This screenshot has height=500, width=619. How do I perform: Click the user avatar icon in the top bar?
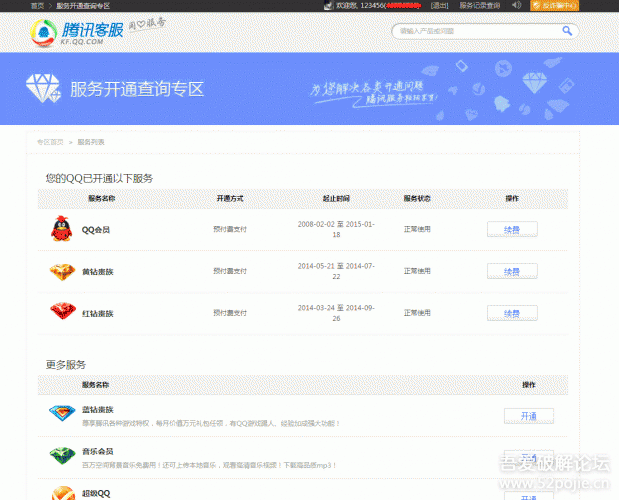click(x=328, y=5)
